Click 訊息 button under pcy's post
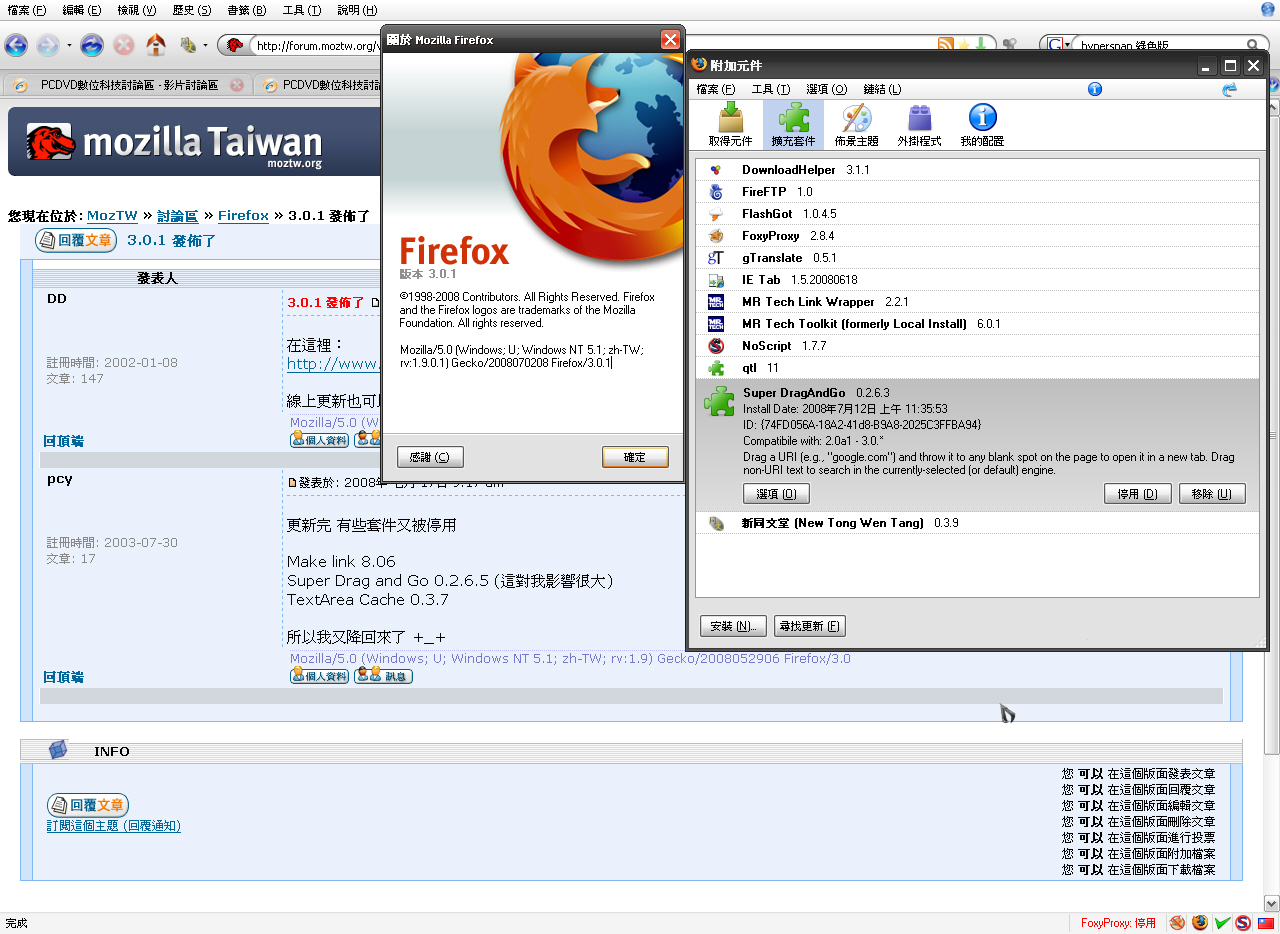 383,676
